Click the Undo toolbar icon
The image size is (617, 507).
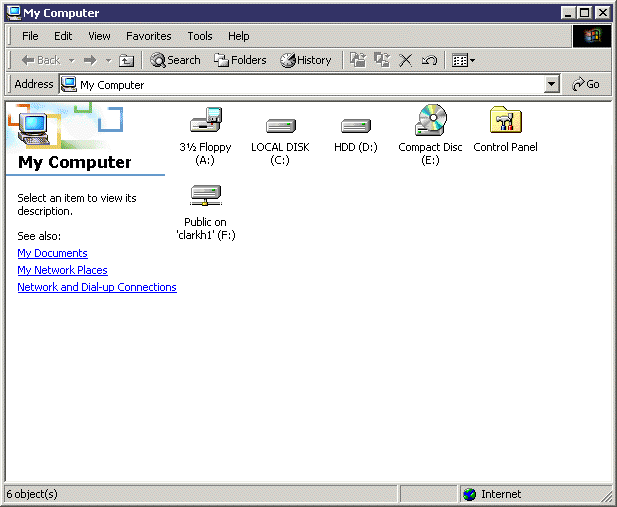click(x=429, y=60)
